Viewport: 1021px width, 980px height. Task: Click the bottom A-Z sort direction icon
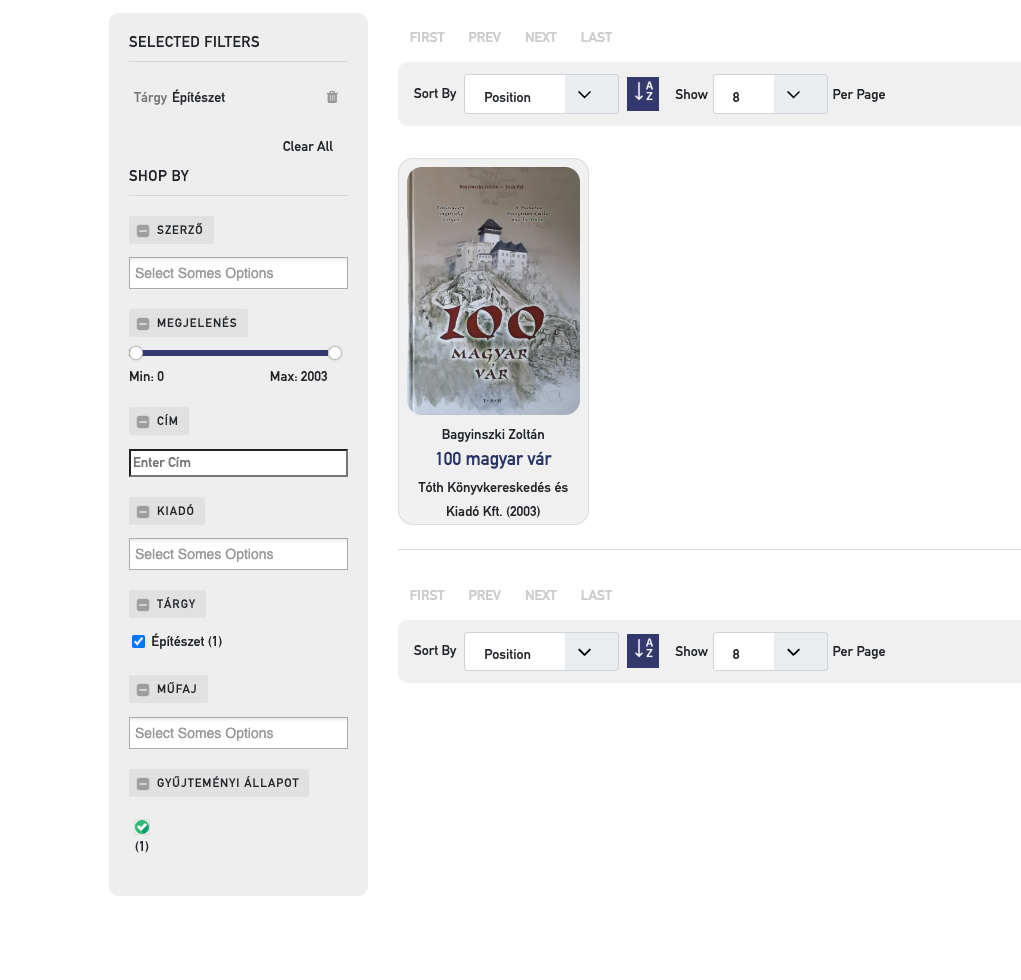[x=643, y=651]
